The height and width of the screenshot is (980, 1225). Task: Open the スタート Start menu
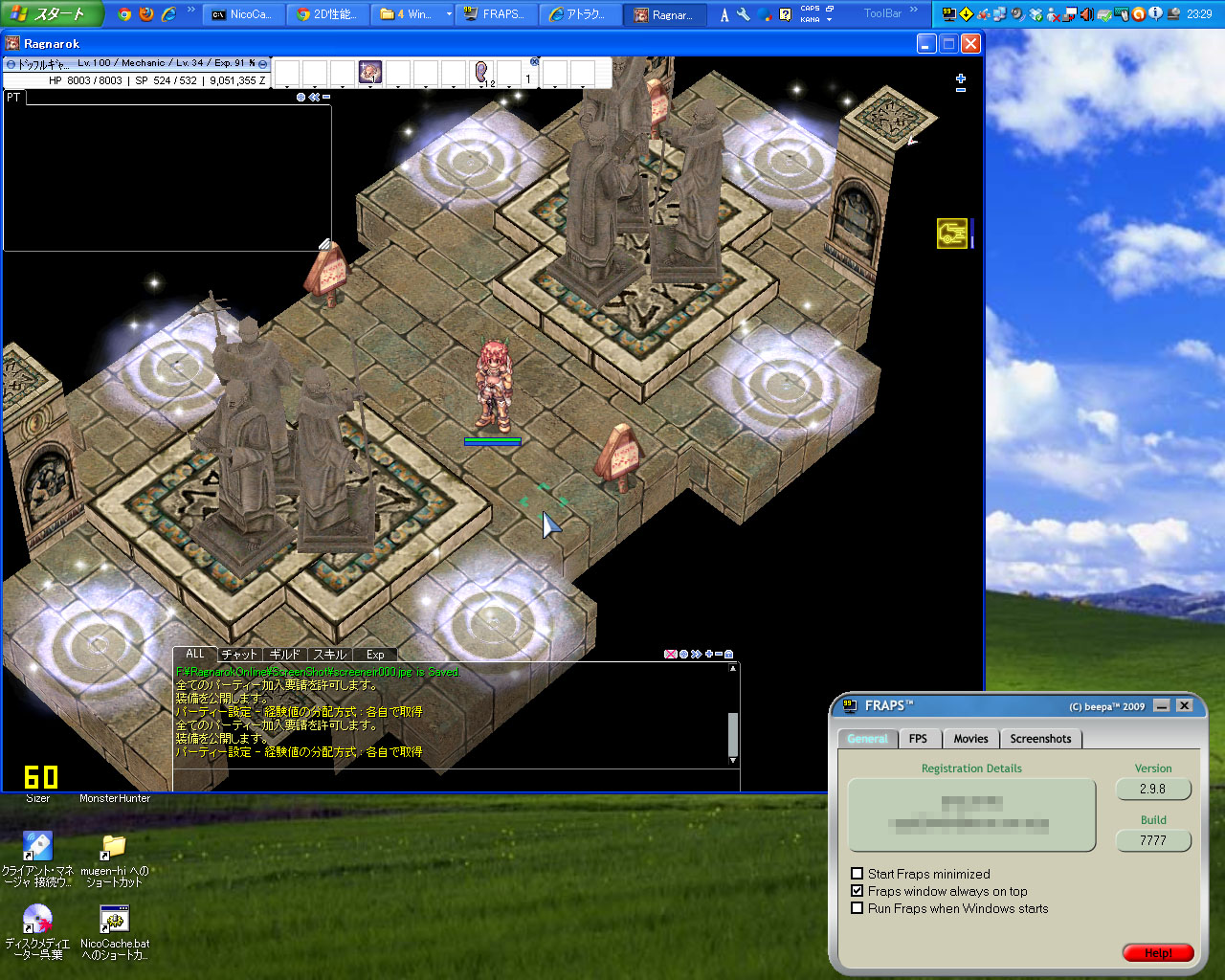[50, 13]
